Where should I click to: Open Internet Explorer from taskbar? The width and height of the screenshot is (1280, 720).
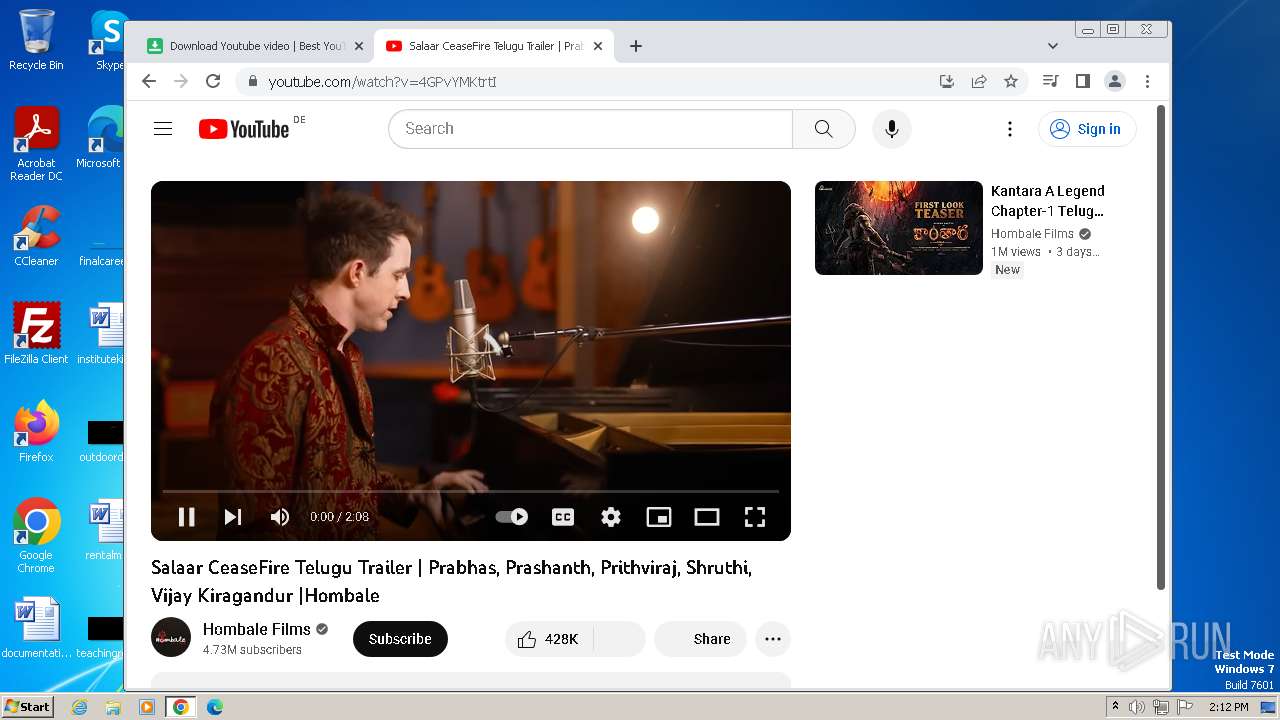click(x=80, y=707)
